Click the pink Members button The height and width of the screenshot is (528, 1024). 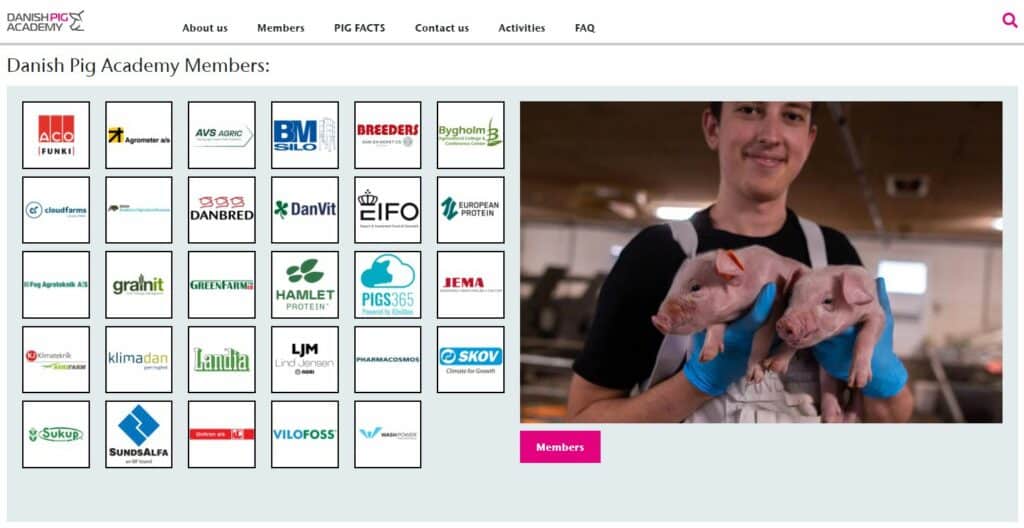click(x=560, y=447)
